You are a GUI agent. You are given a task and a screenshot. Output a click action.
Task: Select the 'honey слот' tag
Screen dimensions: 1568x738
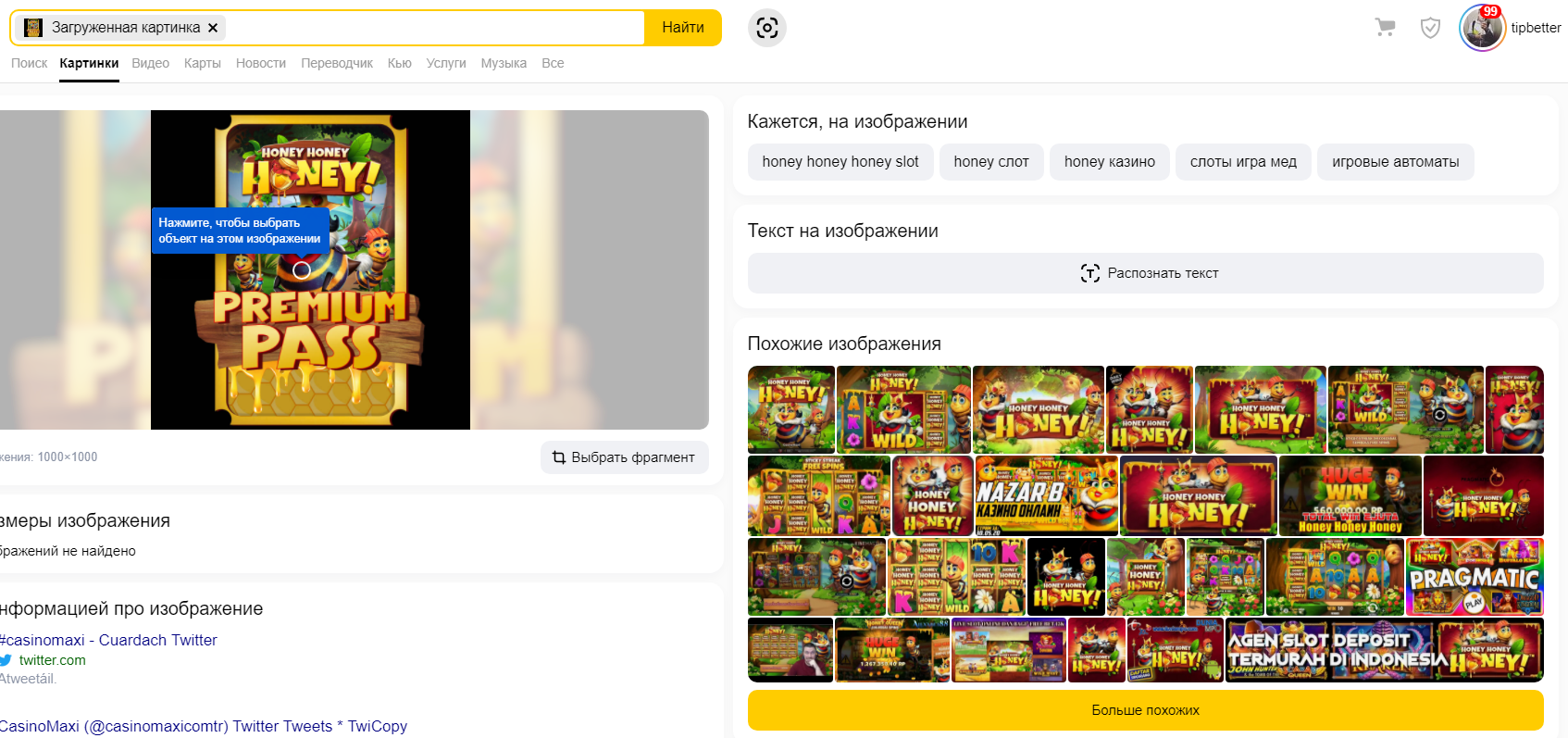point(991,162)
